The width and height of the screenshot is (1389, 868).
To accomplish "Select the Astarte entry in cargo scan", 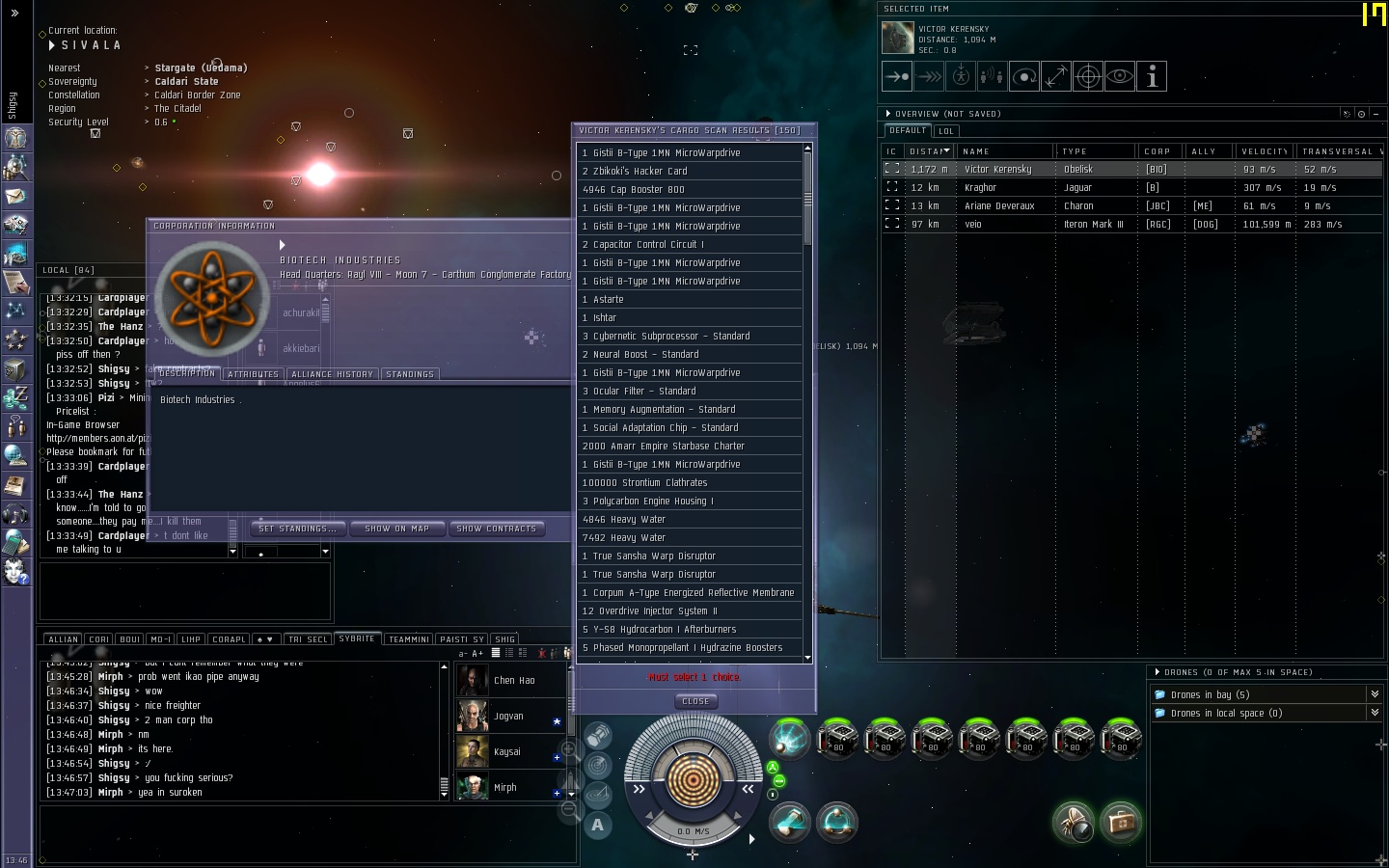I will [690, 299].
